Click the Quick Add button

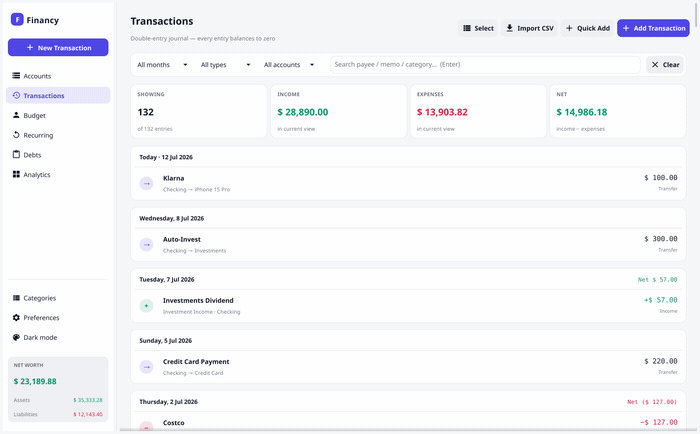click(x=588, y=28)
